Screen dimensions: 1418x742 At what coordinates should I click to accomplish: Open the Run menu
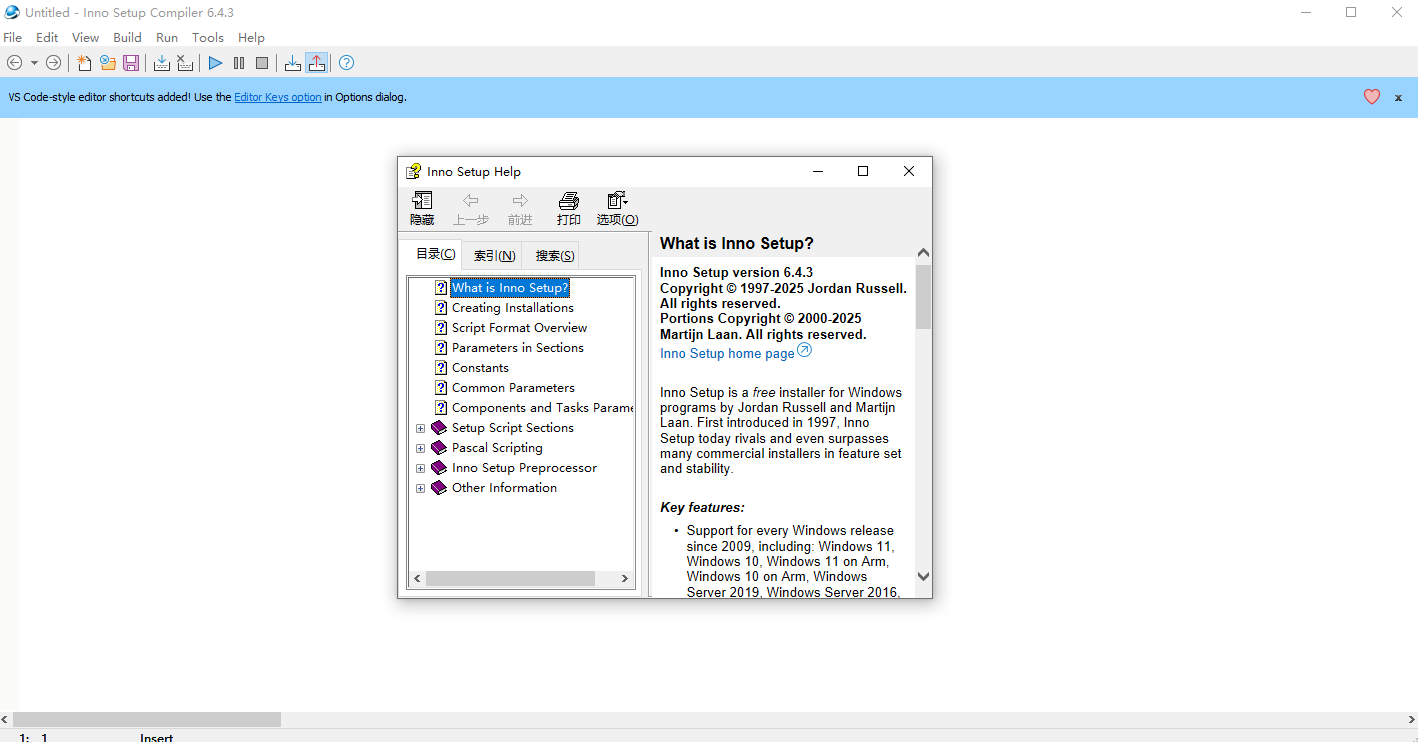(167, 37)
